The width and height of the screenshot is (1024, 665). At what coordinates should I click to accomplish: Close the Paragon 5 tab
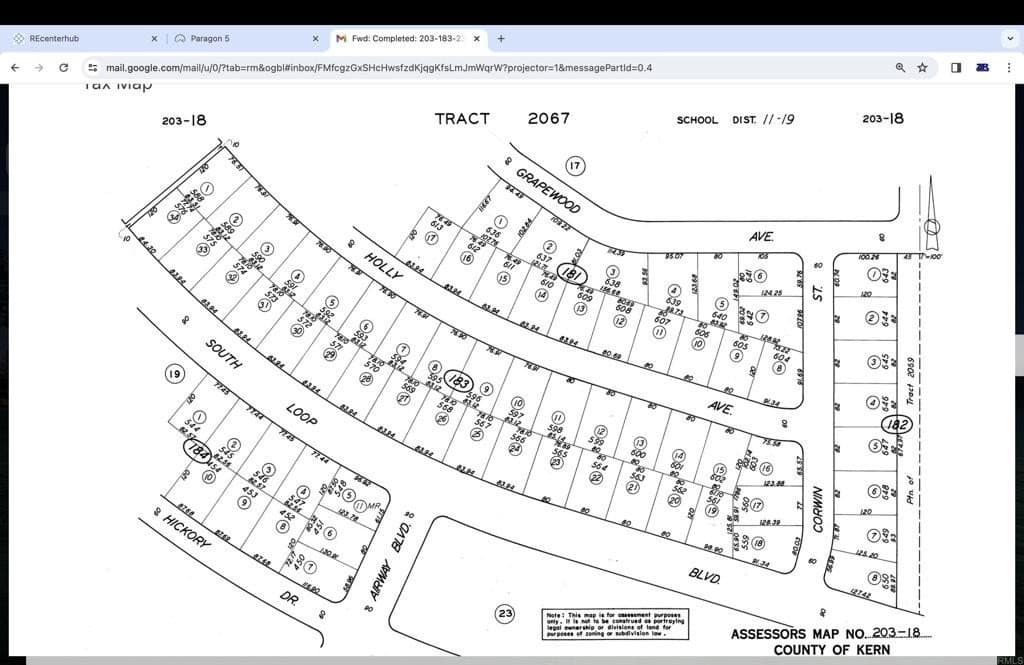[315, 38]
